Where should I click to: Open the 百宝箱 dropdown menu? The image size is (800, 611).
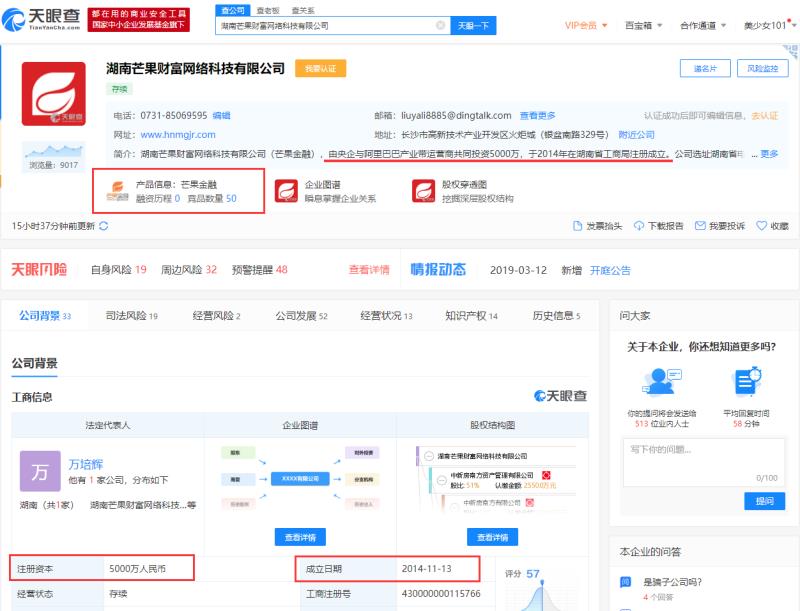pyautogui.click(x=638, y=25)
